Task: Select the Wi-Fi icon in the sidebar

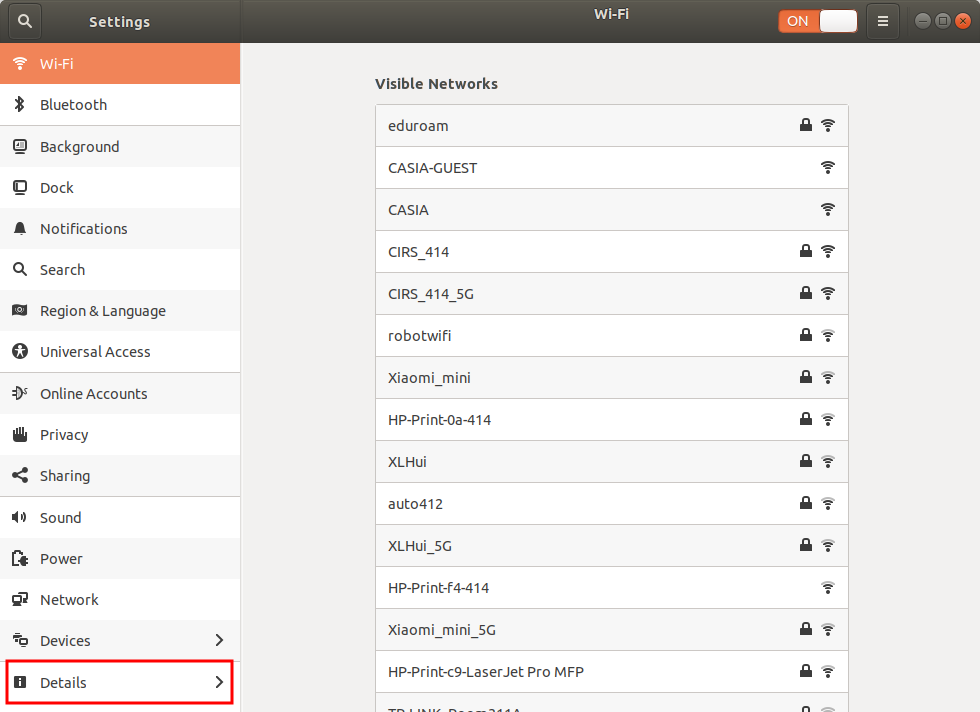Action: click(x=19, y=63)
